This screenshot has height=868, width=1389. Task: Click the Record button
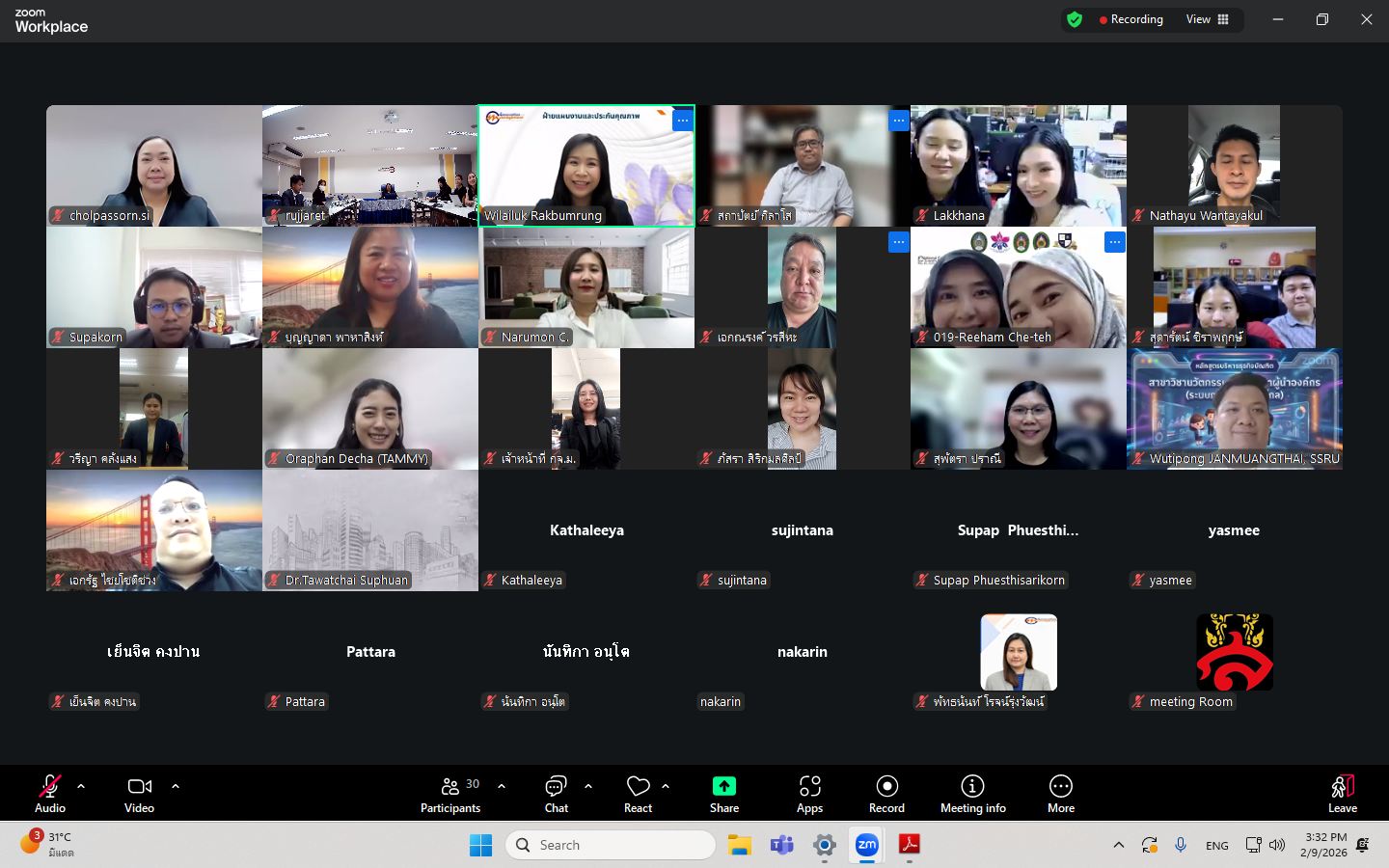[x=886, y=795]
